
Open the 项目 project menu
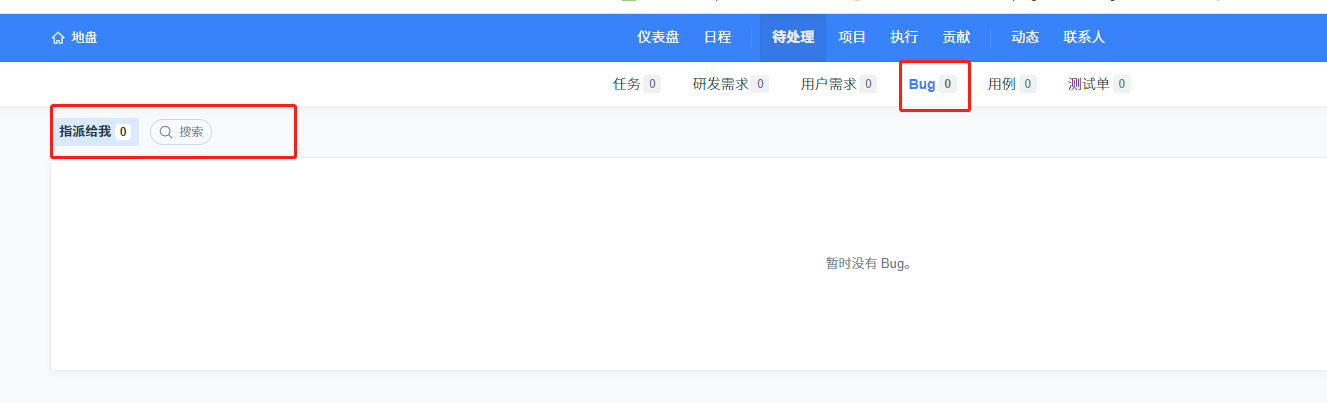(852, 38)
